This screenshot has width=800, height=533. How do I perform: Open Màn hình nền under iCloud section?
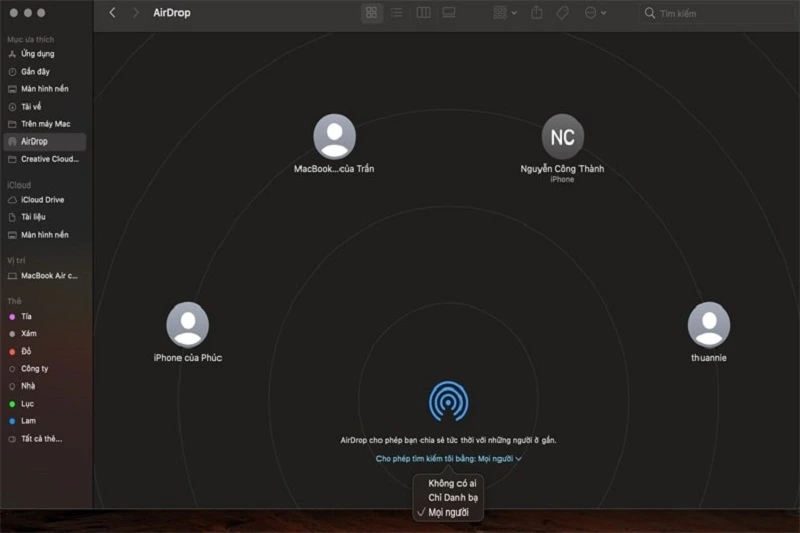(x=44, y=235)
